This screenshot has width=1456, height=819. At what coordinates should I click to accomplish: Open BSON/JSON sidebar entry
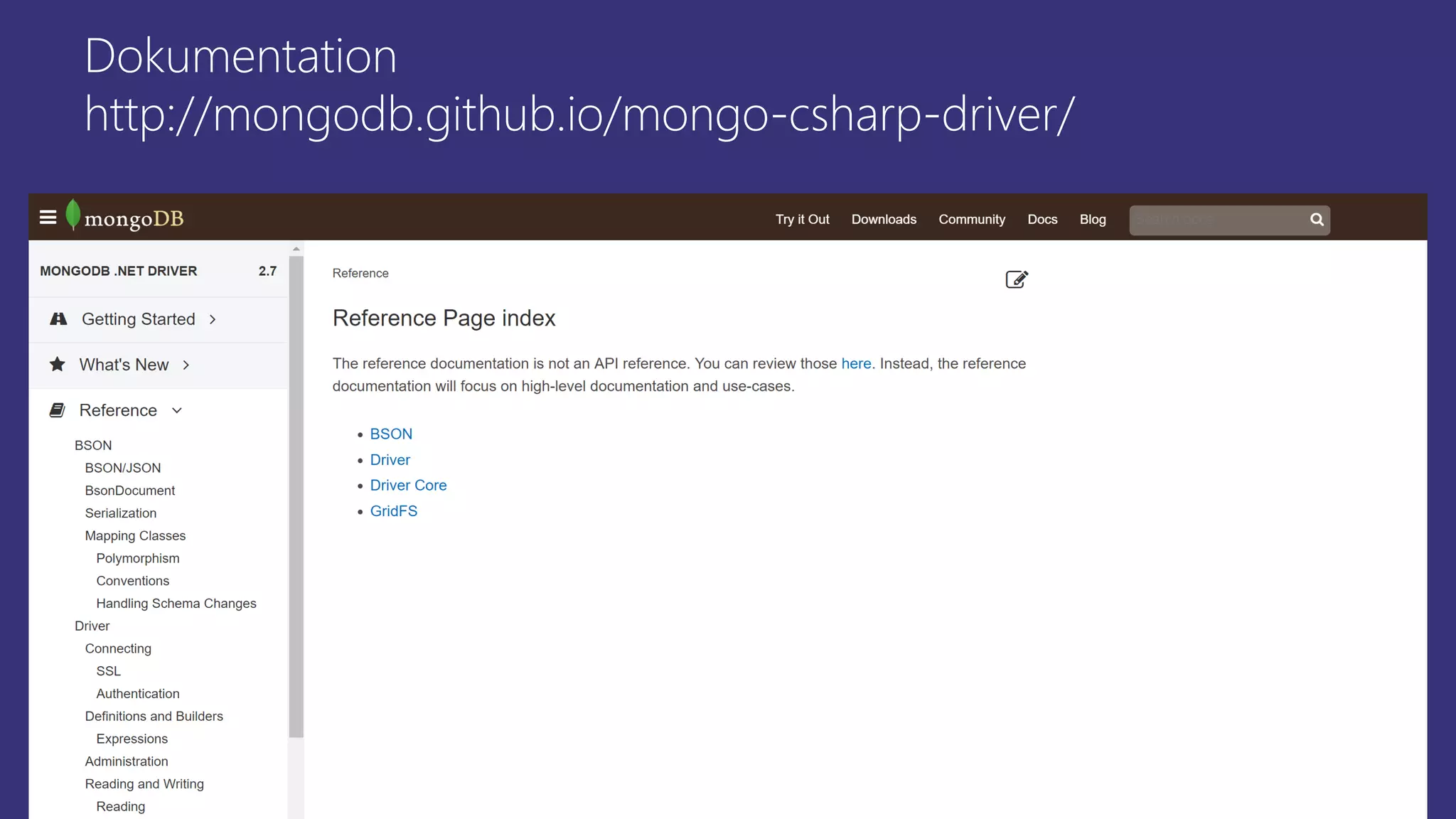click(123, 468)
